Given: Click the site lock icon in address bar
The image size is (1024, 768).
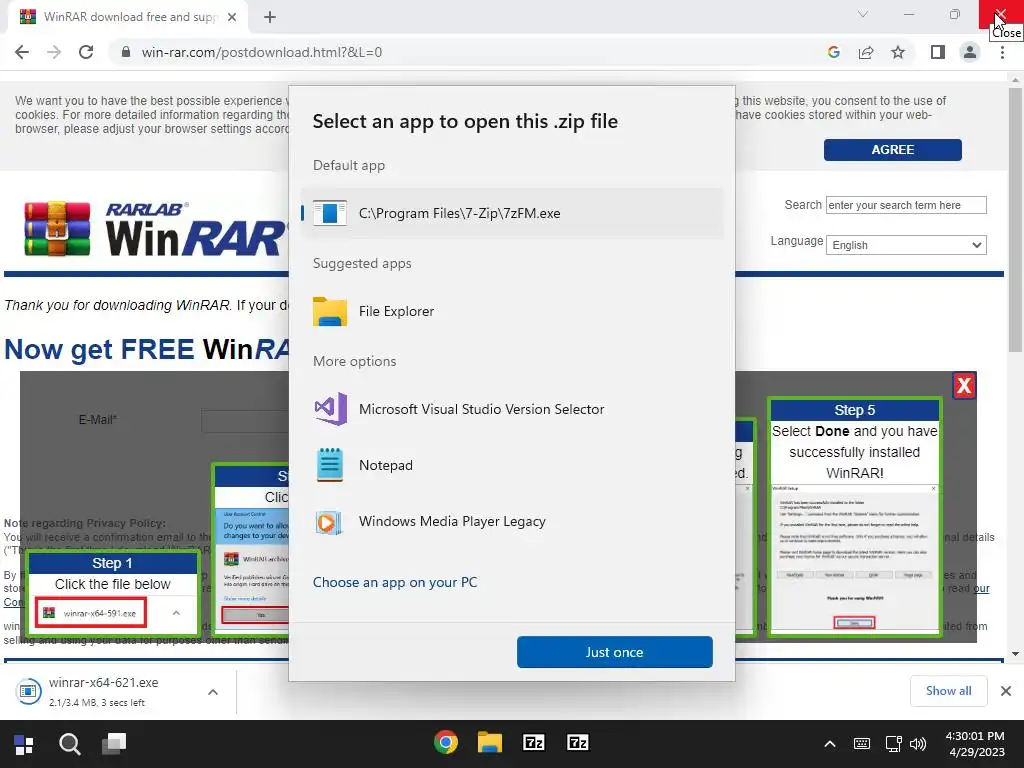Looking at the screenshot, I should 126,52.
